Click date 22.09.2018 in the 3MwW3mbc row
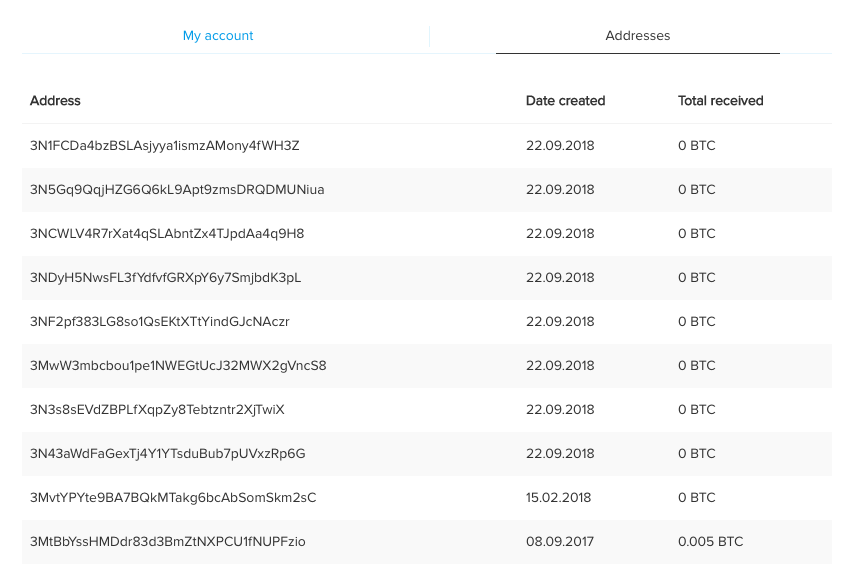Screen dimensions: 847x580 pyautogui.click(x=560, y=366)
